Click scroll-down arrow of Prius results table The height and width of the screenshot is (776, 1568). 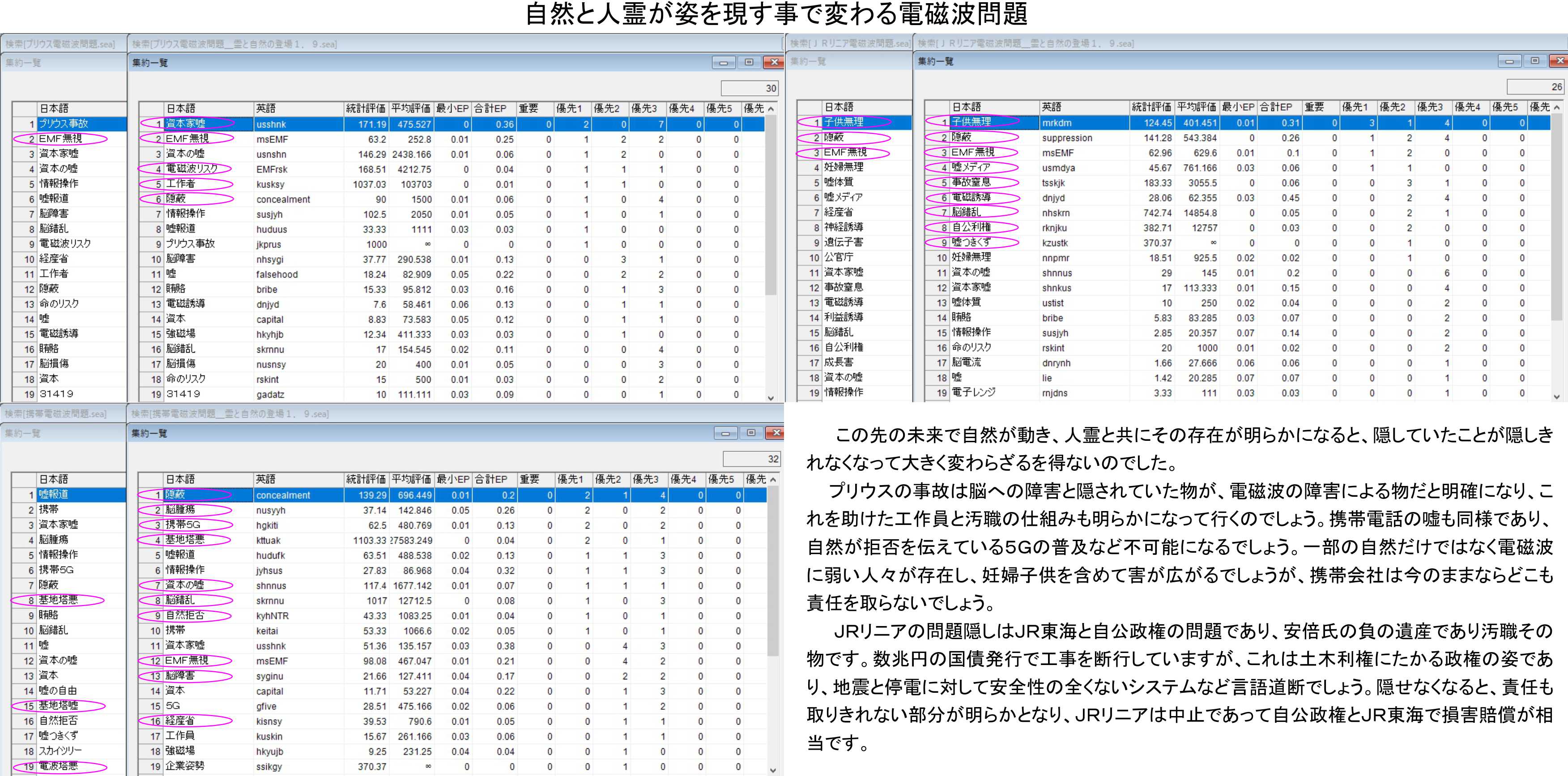point(771,397)
